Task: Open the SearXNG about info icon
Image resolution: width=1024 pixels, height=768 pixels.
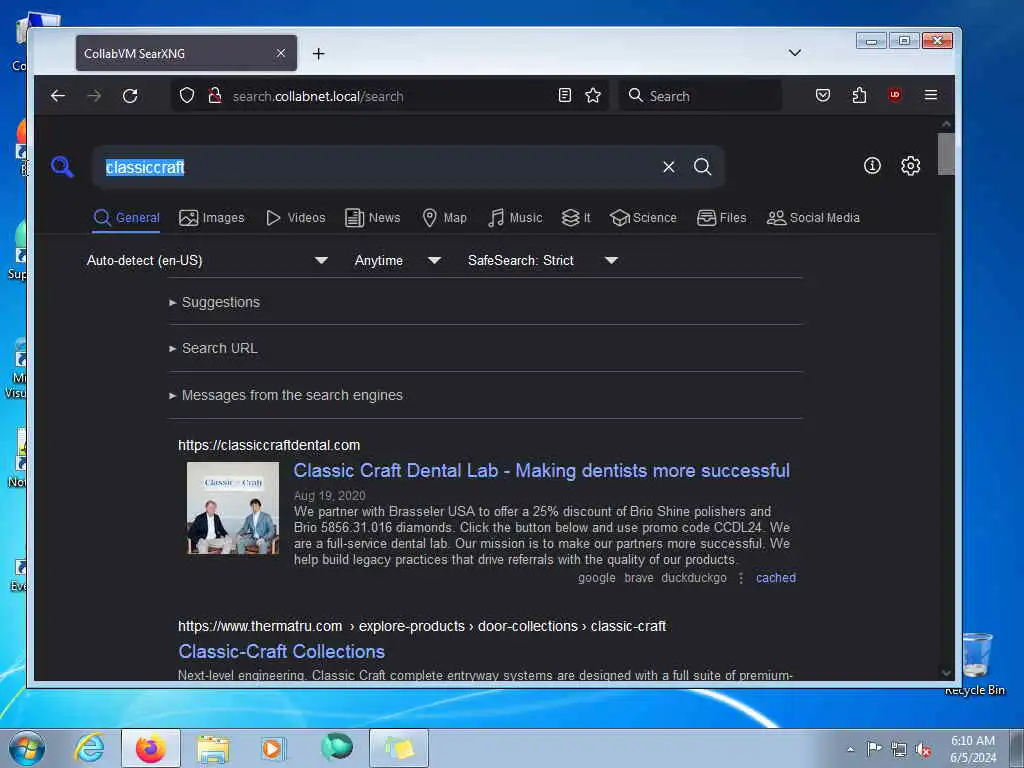Action: pos(872,166)
